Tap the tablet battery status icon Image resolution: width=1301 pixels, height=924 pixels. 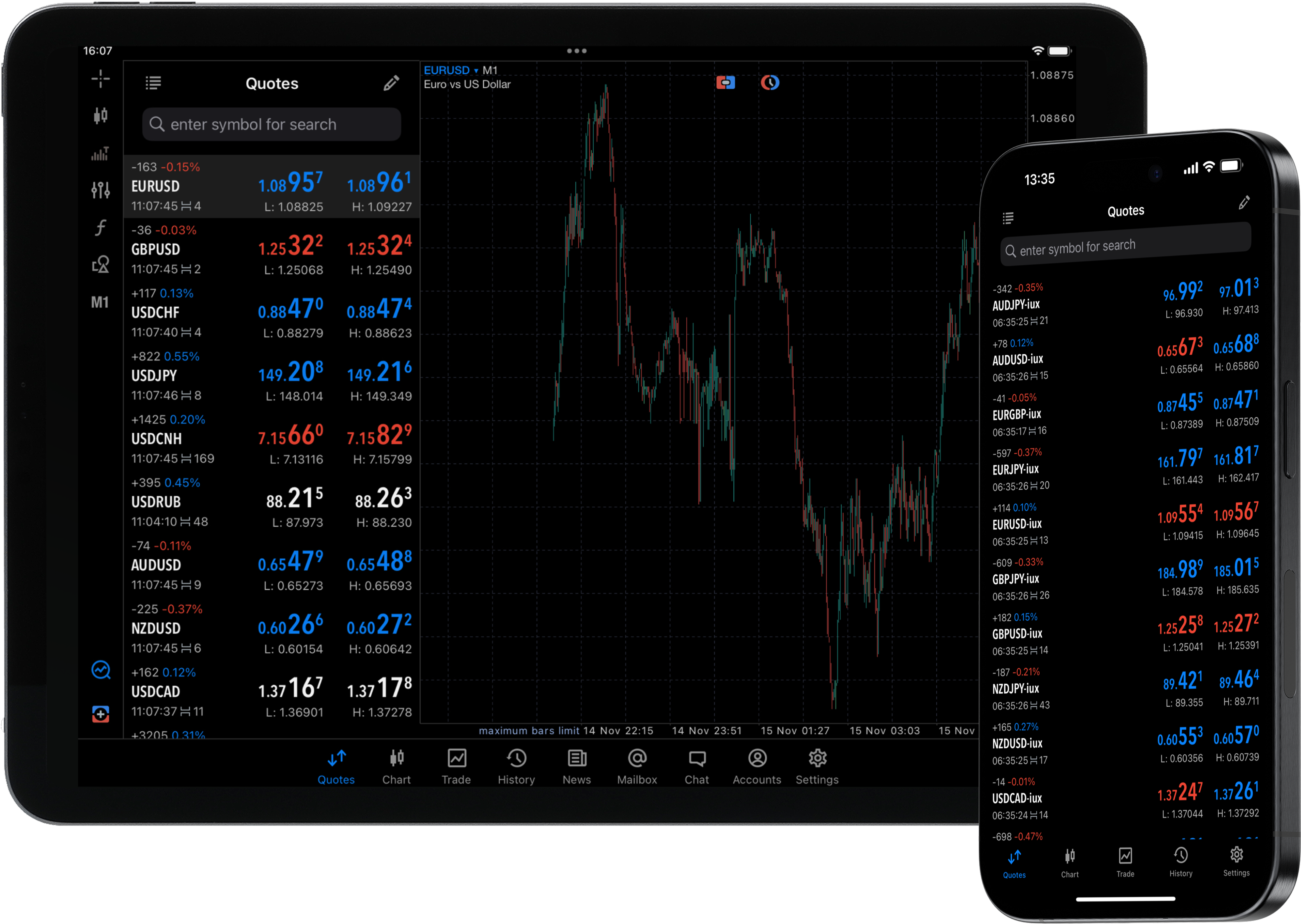[x=1060, y=51]
